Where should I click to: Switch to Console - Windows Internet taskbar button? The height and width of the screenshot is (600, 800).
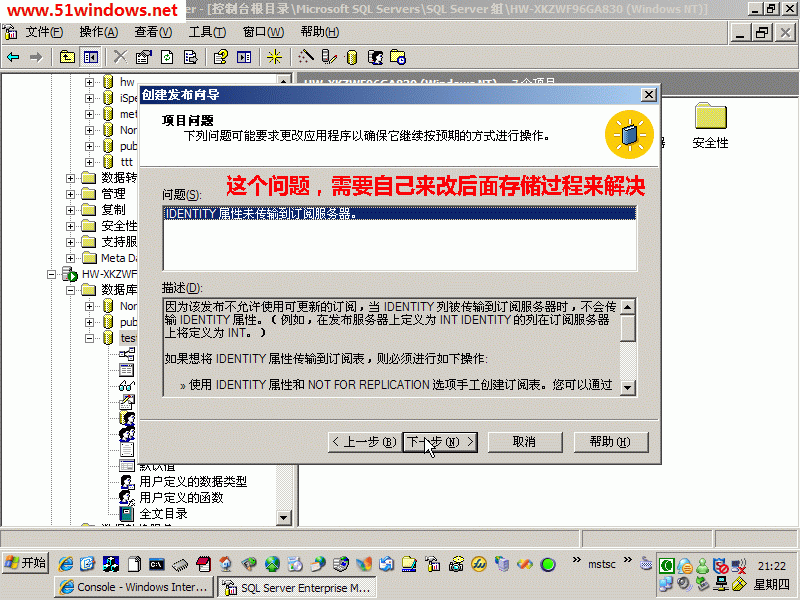[x=135, y=588]
